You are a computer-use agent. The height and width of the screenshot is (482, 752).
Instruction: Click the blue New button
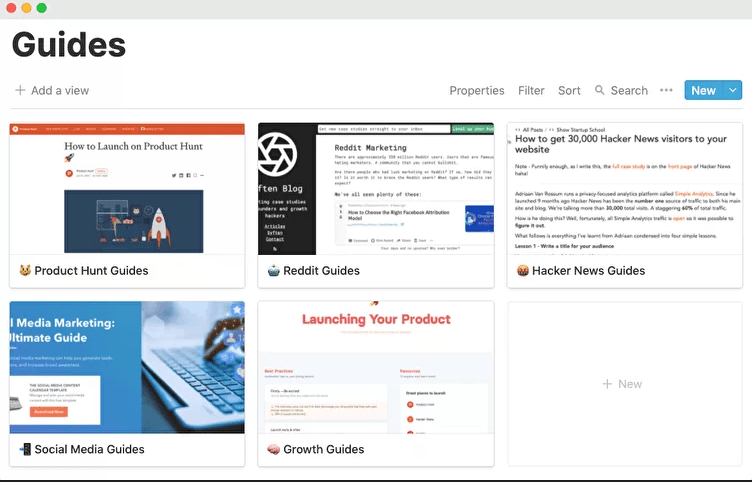click(703, 90)
